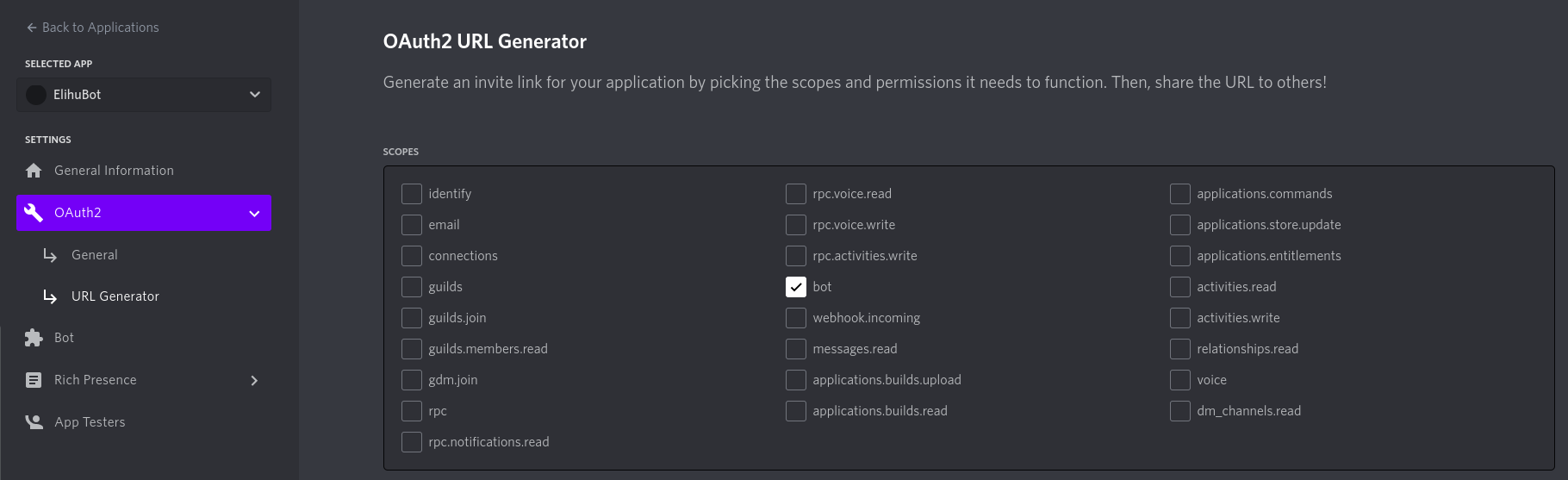Open the ElihuBot app selector dropdown
Screen dimensions: 1568x480
254,95
